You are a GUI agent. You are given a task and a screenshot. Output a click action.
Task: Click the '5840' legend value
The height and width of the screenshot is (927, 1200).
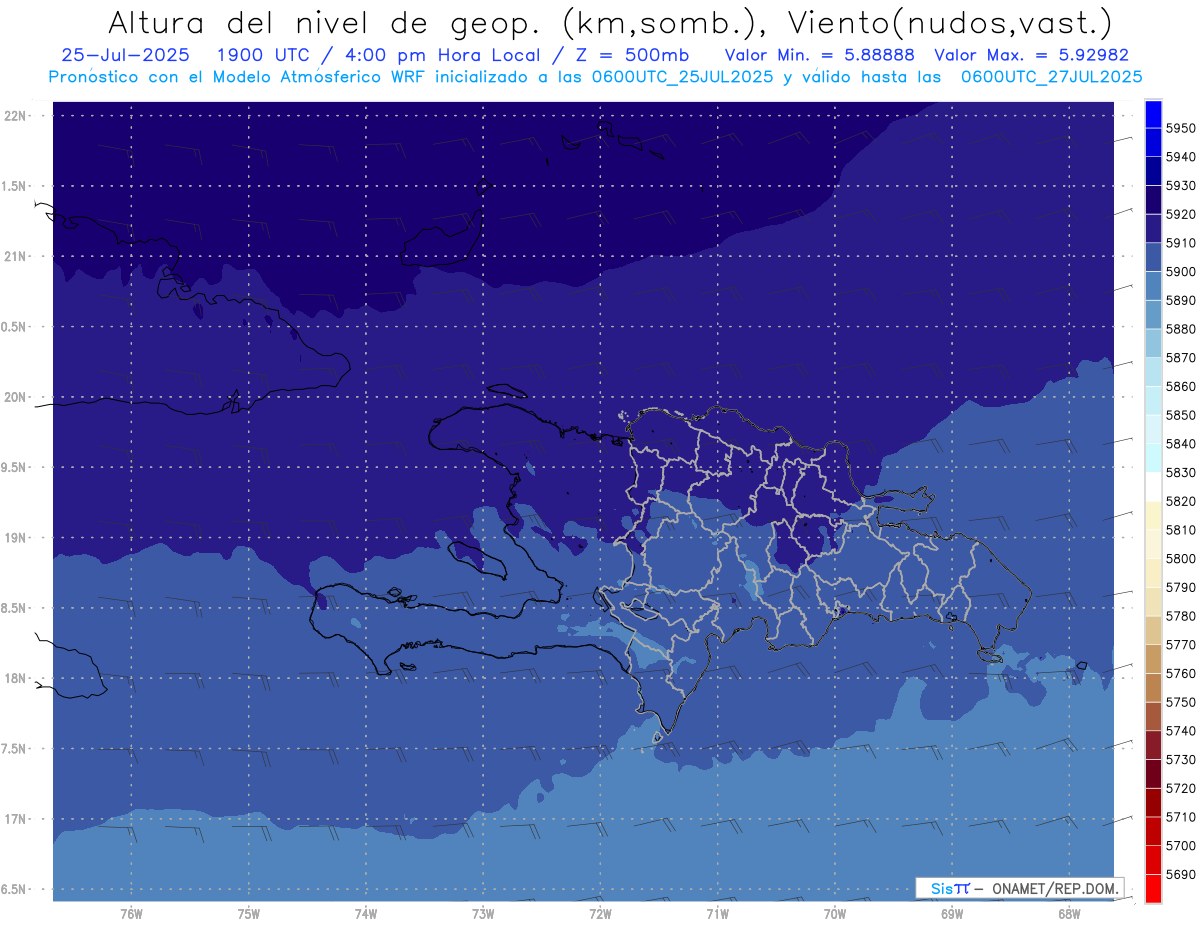pos(1180,443)
